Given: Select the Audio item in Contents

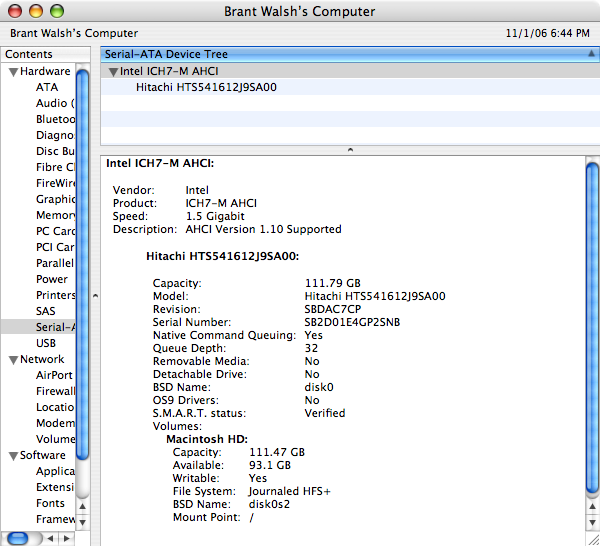Looking at the screenshot, I should [x=55, y=103].
